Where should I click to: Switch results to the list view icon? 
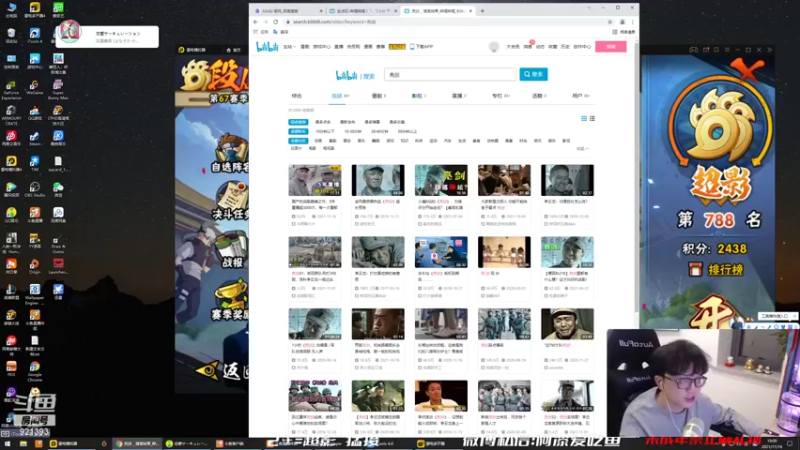click(592, 118)
